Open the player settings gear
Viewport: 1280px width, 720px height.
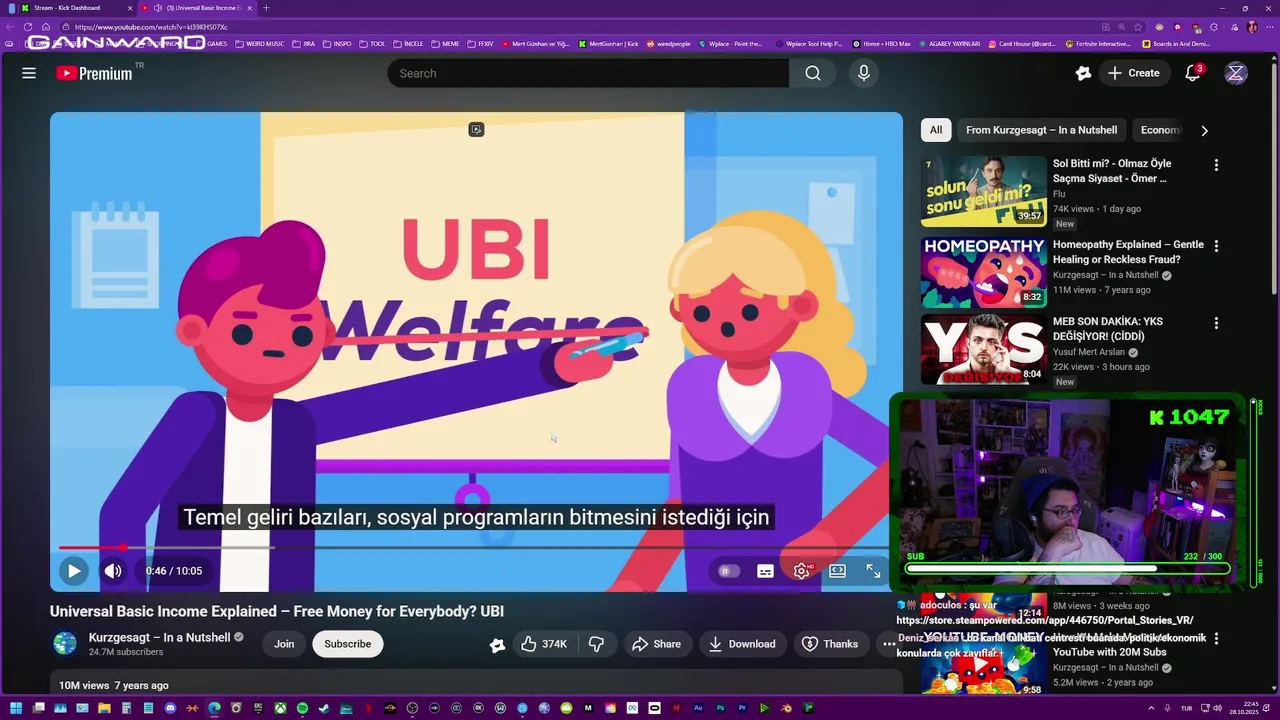coord(801,571)
